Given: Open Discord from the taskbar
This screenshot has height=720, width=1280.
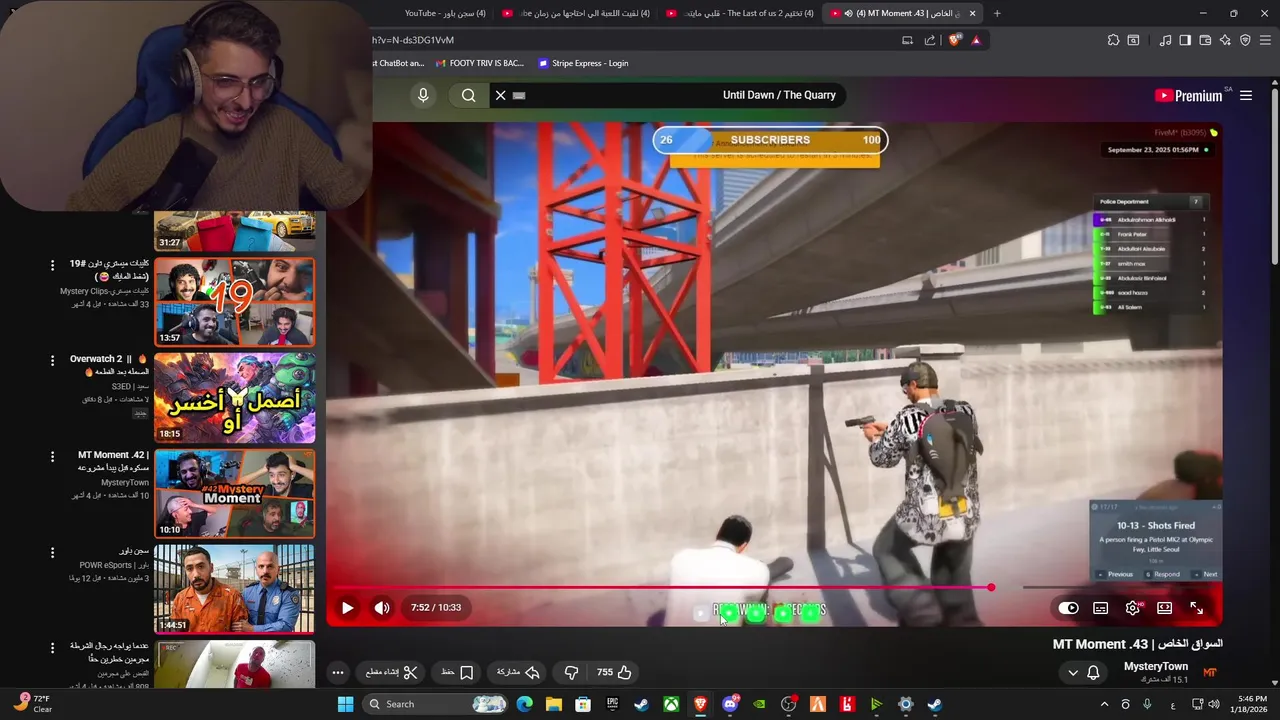Looking at the screenshot, I should tap(730, 704).
